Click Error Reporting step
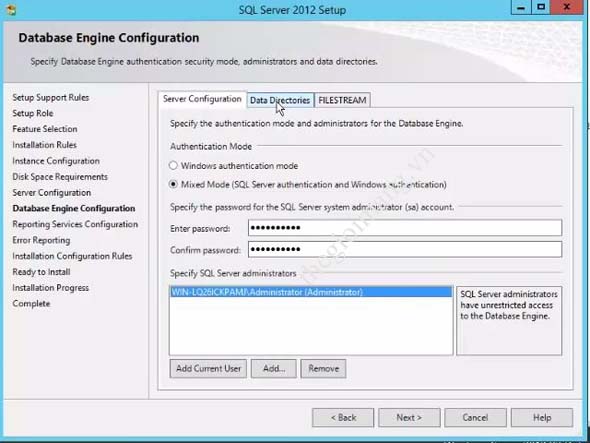This screenshot has width=590, height=443. pos(41,240)
